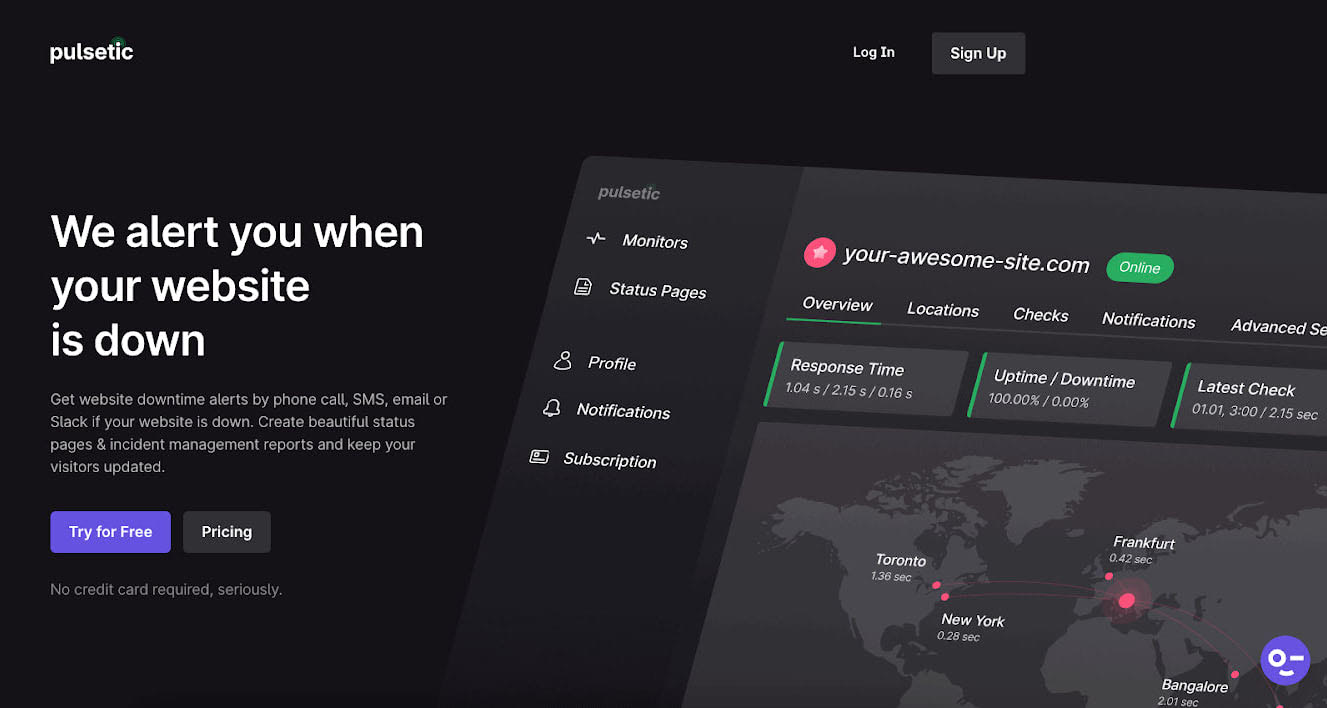This screenshot has width=1327, height=708.
Task: Click the Status Pages document icon
Action: coord(583,287)
